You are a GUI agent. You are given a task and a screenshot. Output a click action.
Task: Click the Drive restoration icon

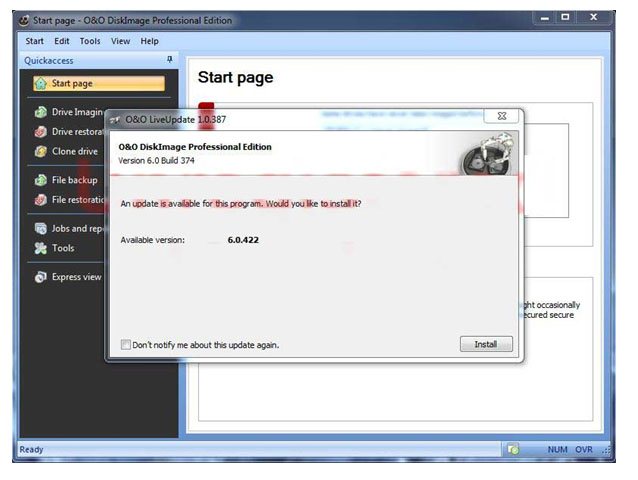point(41,131)
